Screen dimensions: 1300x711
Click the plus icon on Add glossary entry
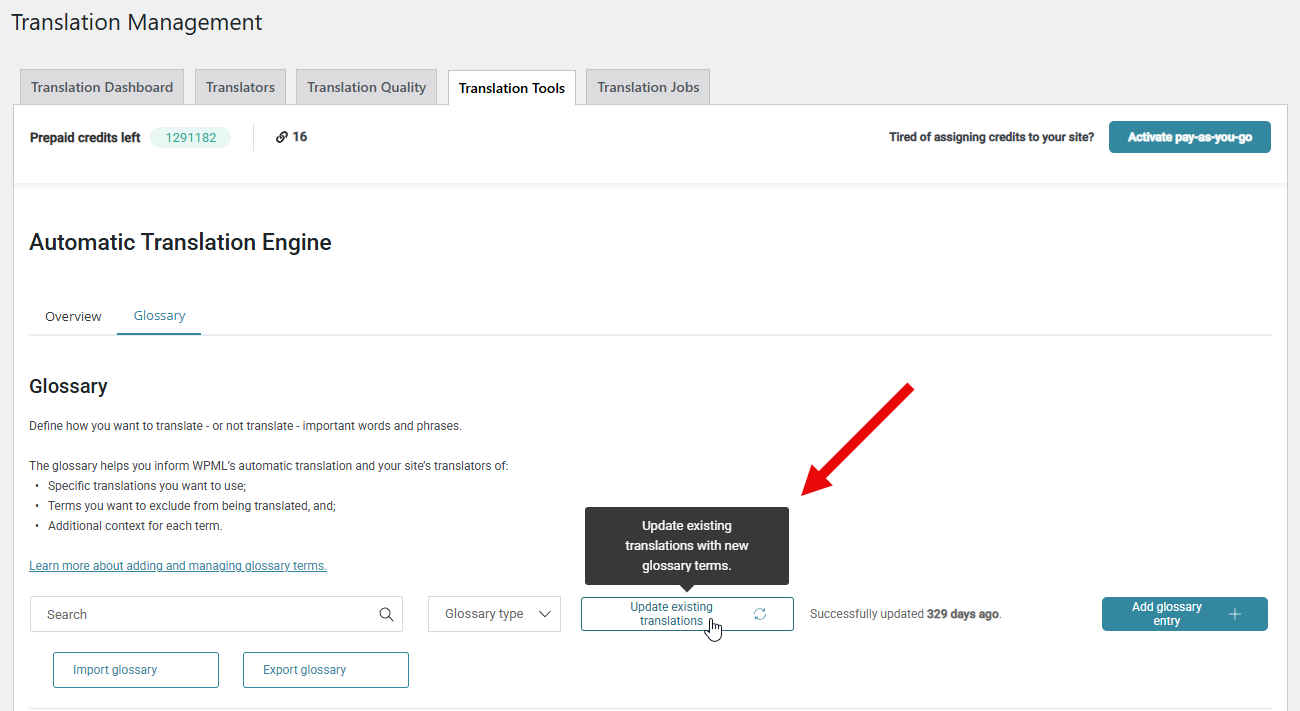(1235, 614)
